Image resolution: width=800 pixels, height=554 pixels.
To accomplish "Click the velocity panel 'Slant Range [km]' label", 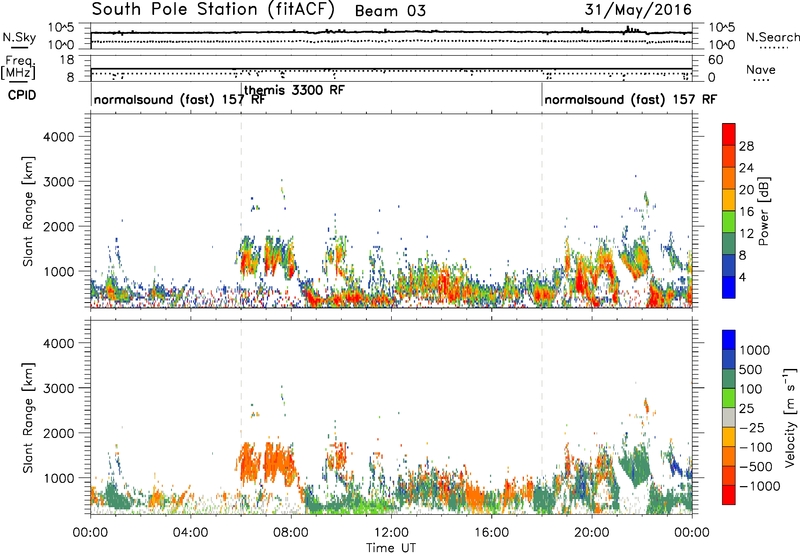I will tap(28, 418).
